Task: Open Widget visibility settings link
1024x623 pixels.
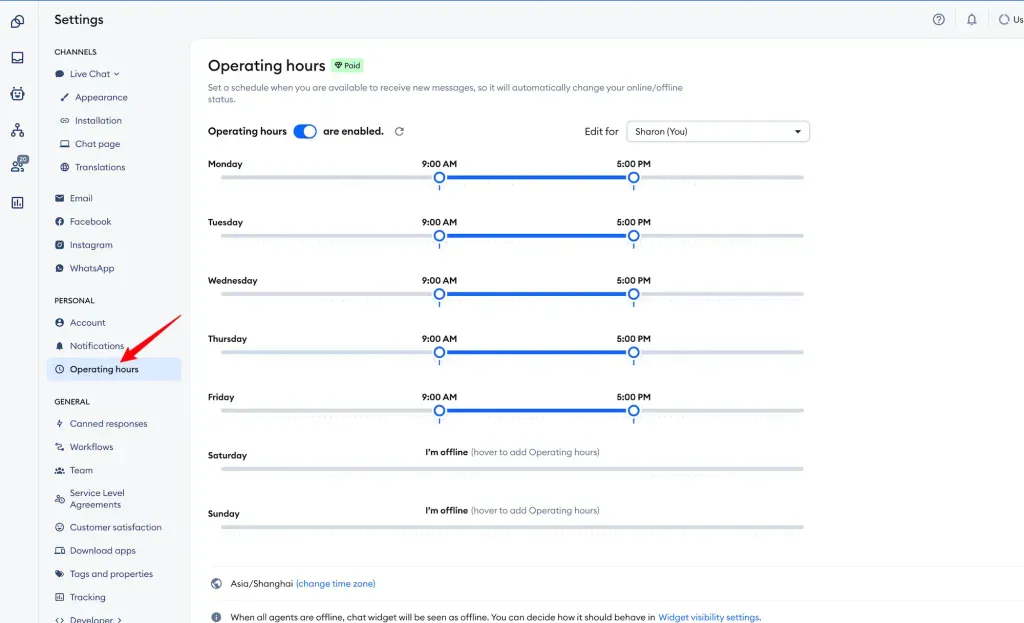Action: (709, 617)
